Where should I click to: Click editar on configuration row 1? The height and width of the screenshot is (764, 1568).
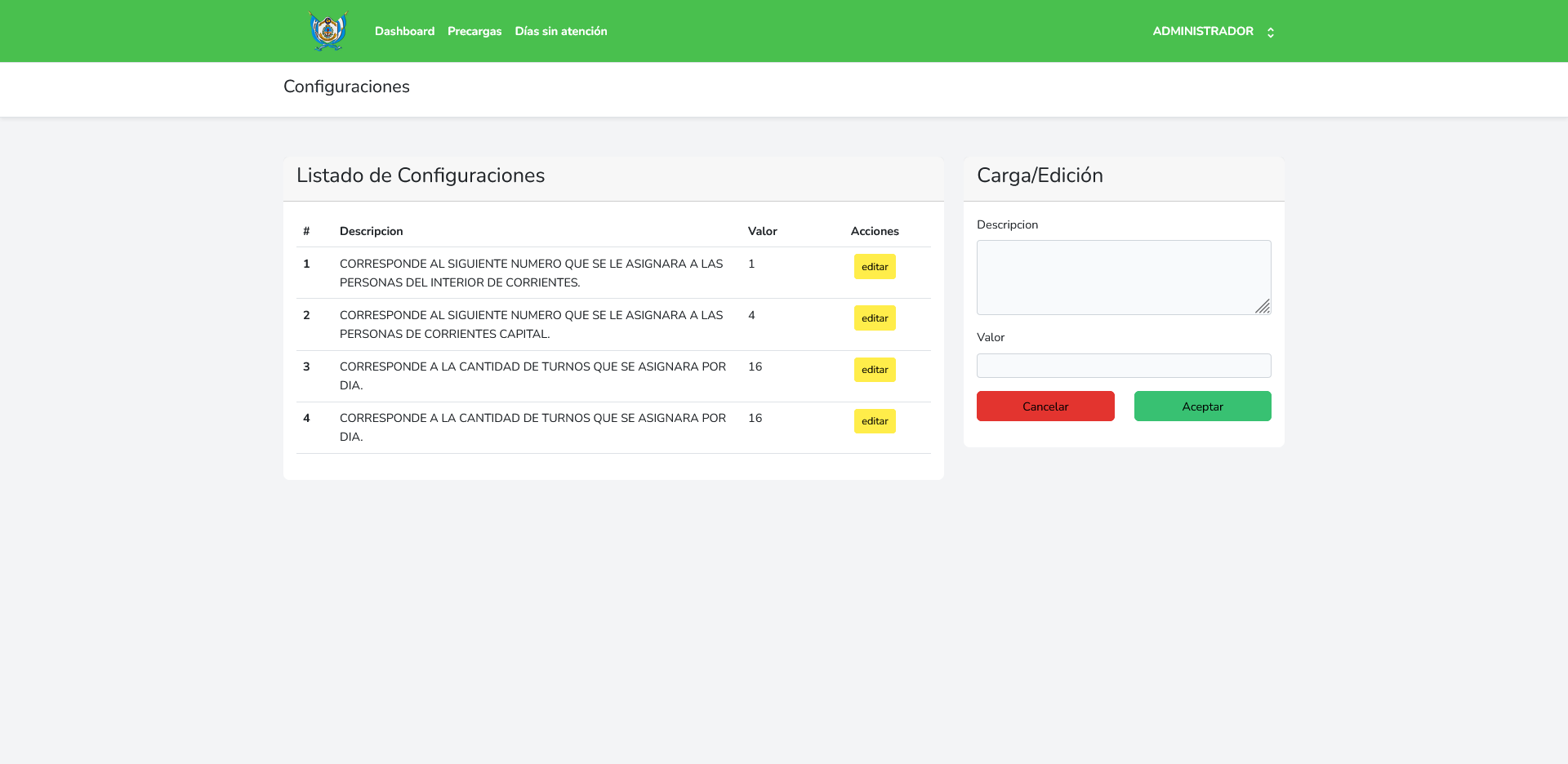[x=874, y=266]
